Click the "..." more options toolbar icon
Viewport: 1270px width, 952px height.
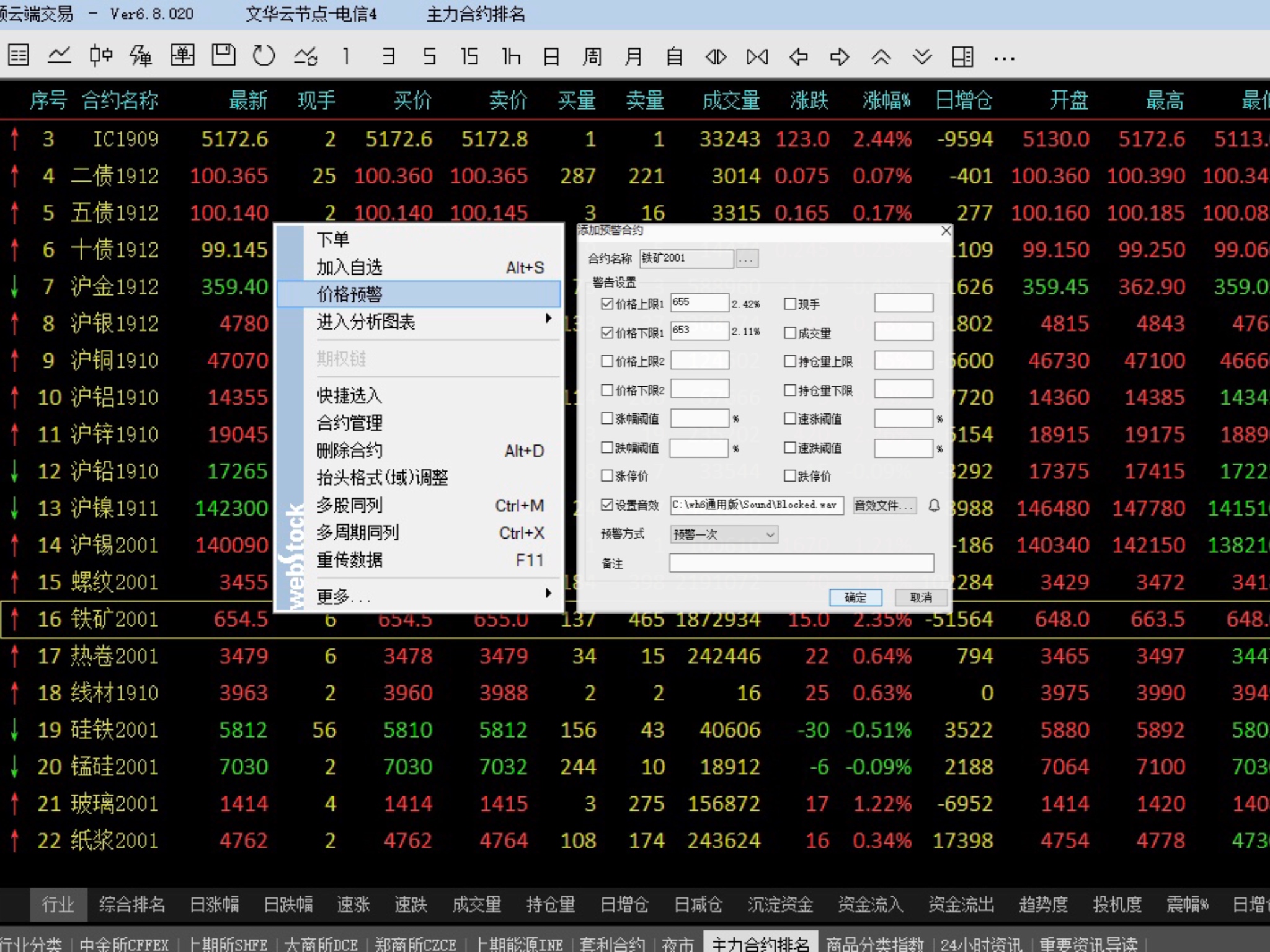1003,57
